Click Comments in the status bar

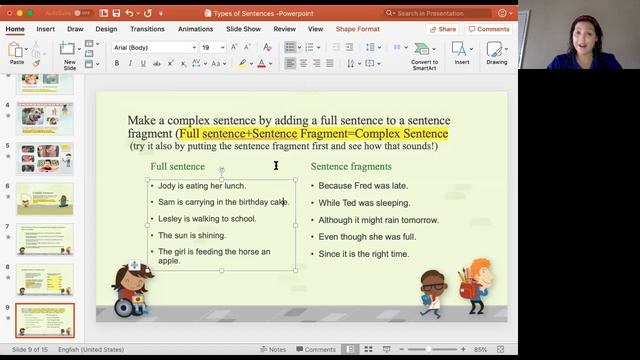pyautogui.click(x=316, y=349)
